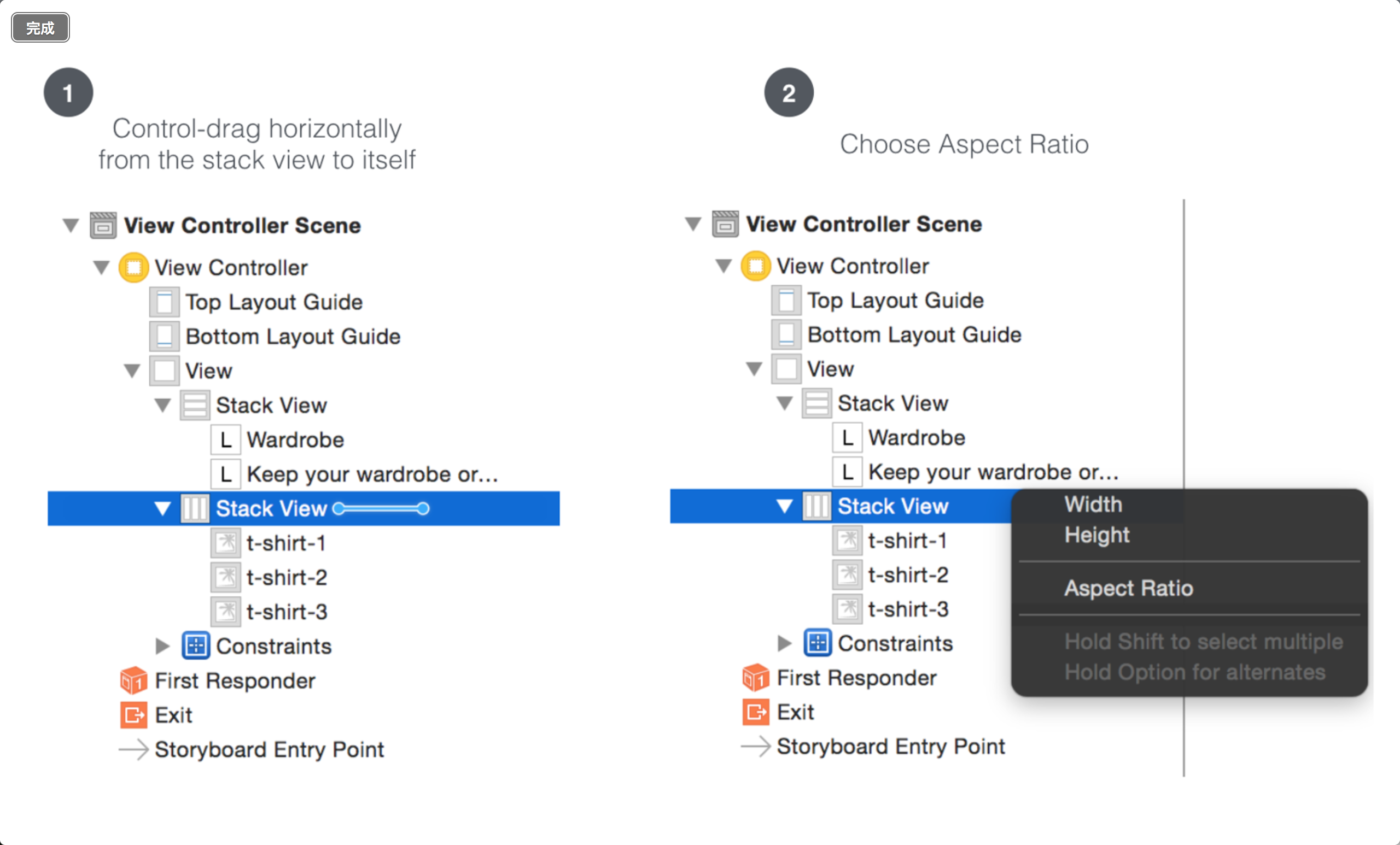Choose Width in the constraint popup
This screenshot has height=845, width=1400.
click(x=1093, y=504)
